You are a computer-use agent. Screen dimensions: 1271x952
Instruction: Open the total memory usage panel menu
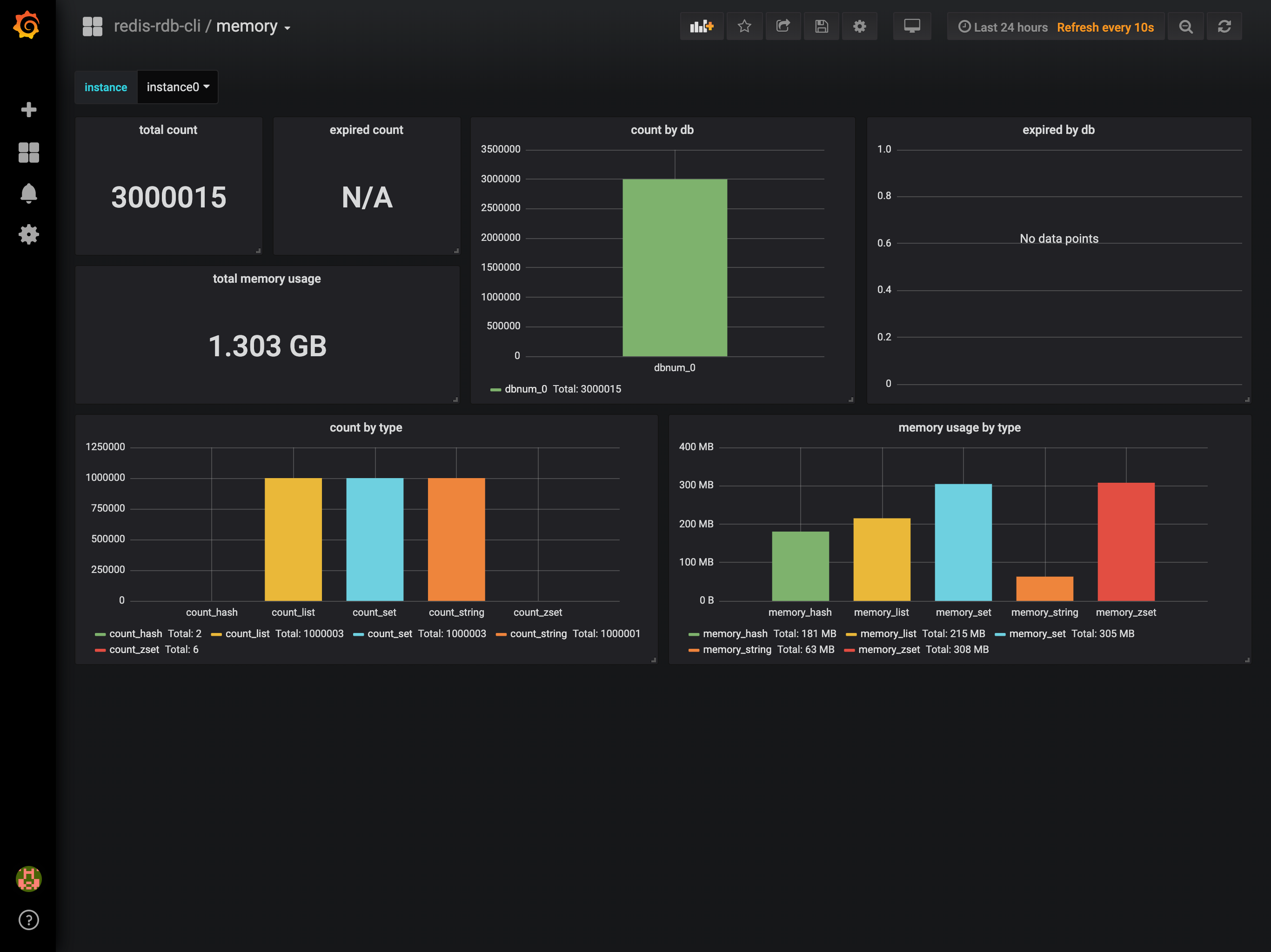267,279
